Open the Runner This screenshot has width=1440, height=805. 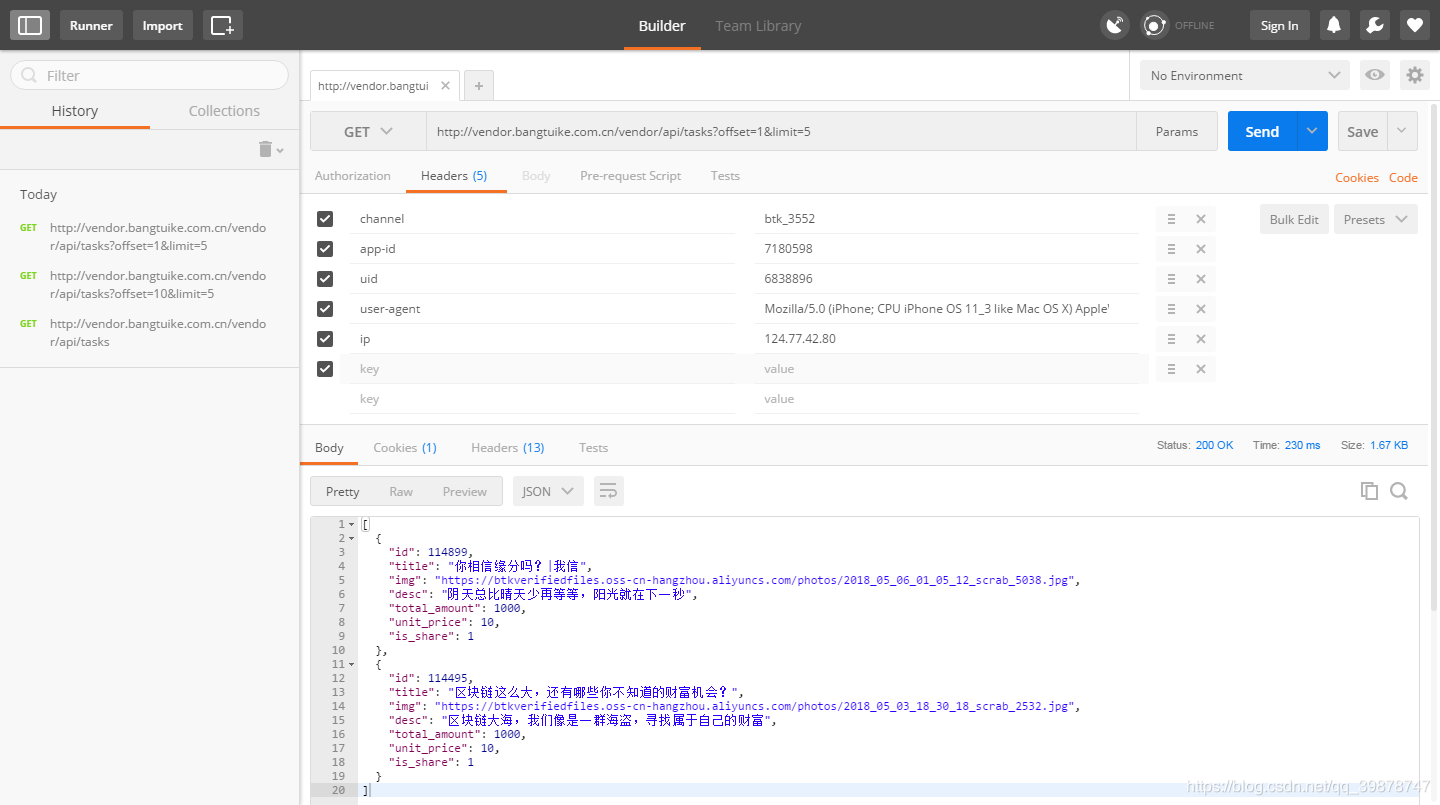click(x=91, y=25)
